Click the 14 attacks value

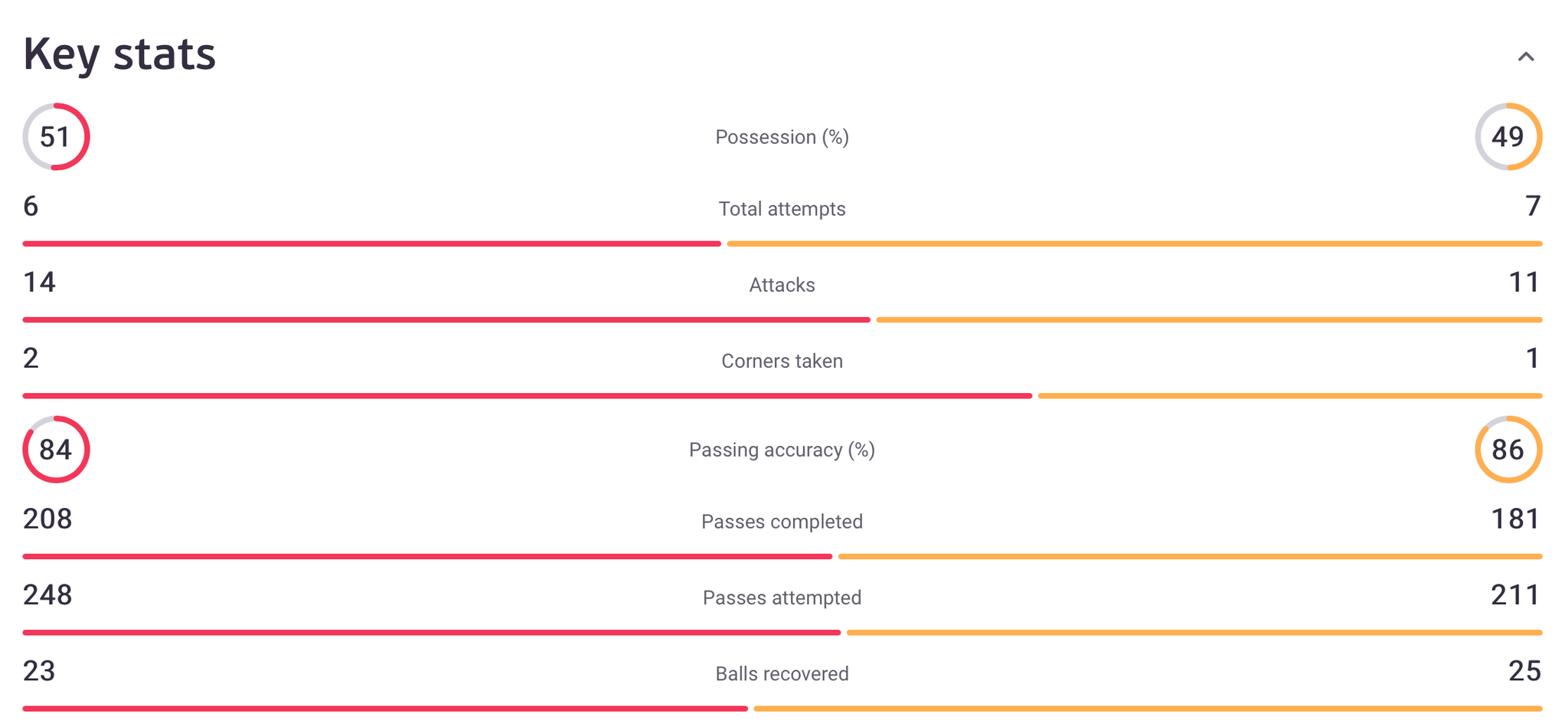pos(39,282)
